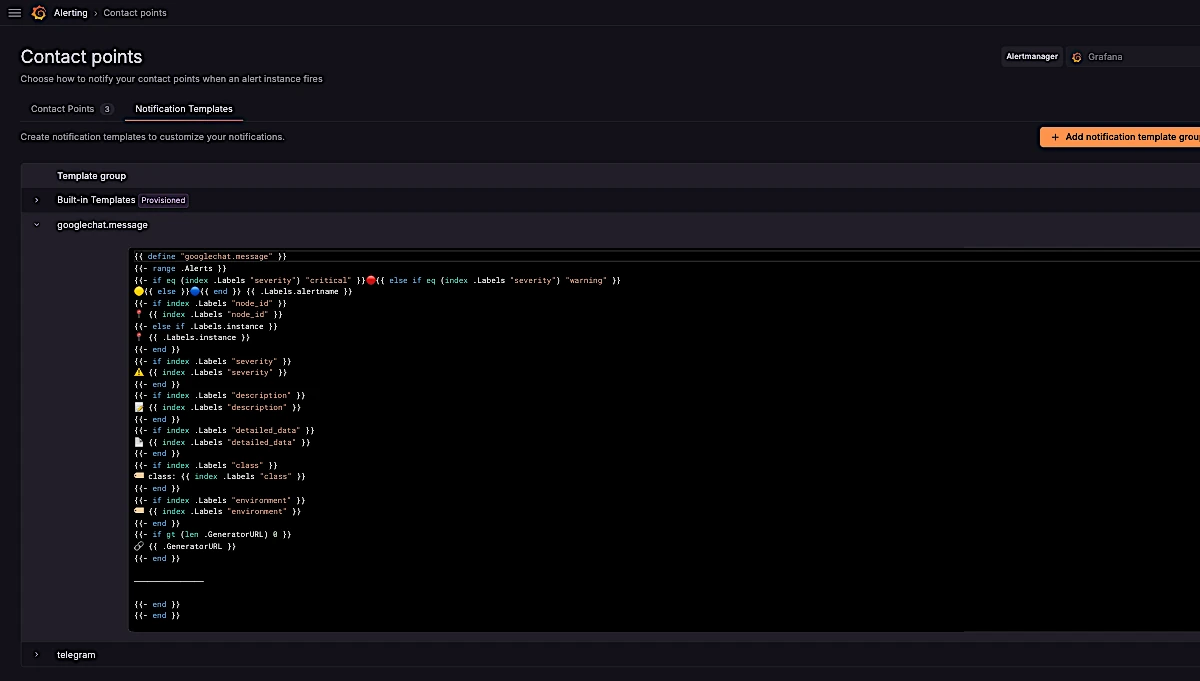Click the else if .Labels.instance line
The image size is (1200, 681).
tap(206, 326)
